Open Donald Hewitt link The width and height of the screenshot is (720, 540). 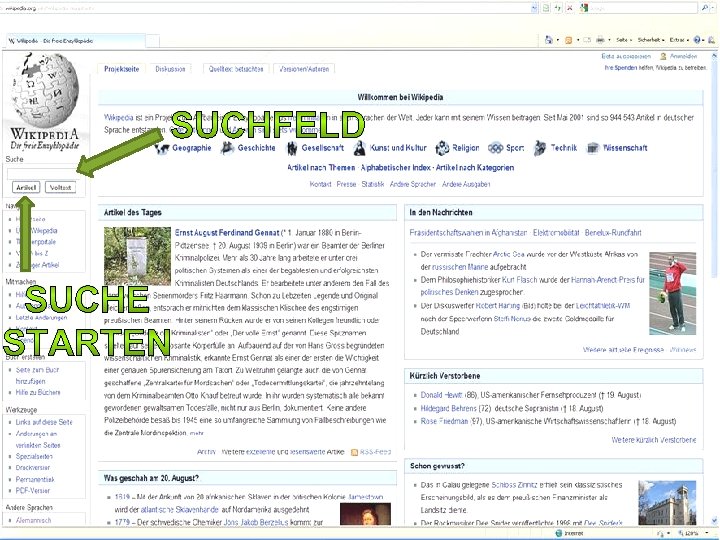click(x=441, y=395)
